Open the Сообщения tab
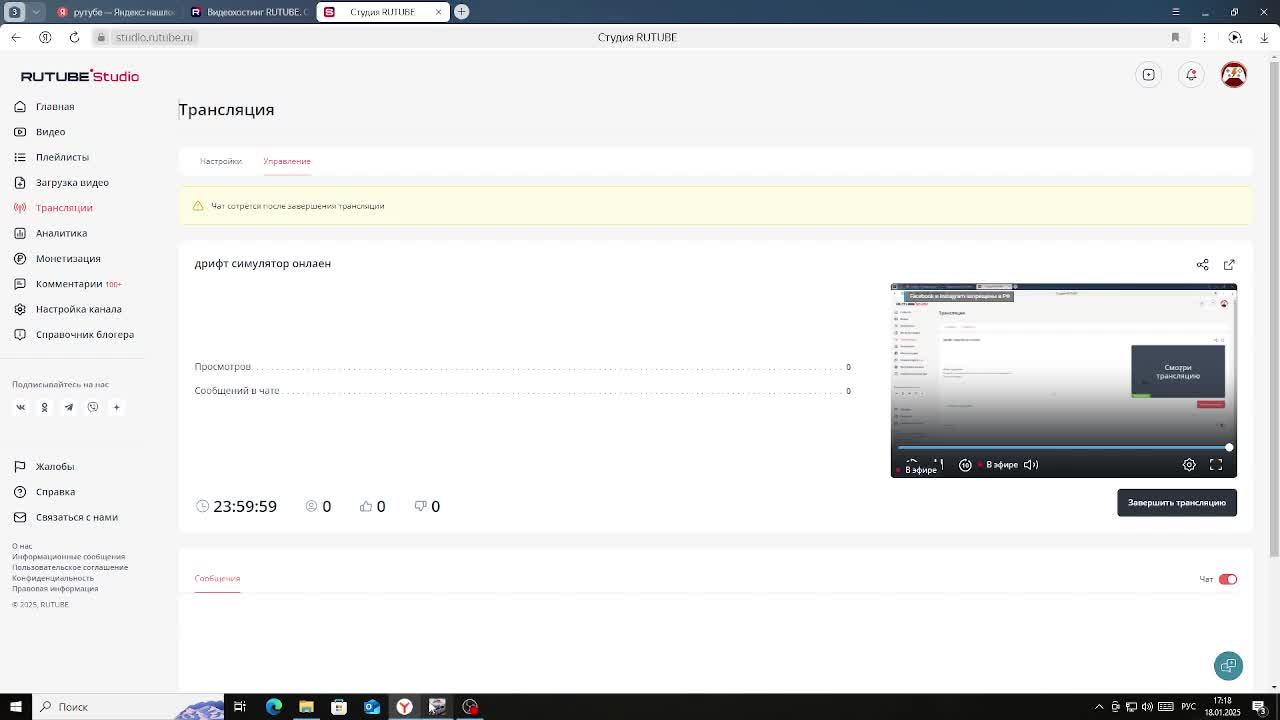Screen dimensions: 1280x720 click(217, 579)
